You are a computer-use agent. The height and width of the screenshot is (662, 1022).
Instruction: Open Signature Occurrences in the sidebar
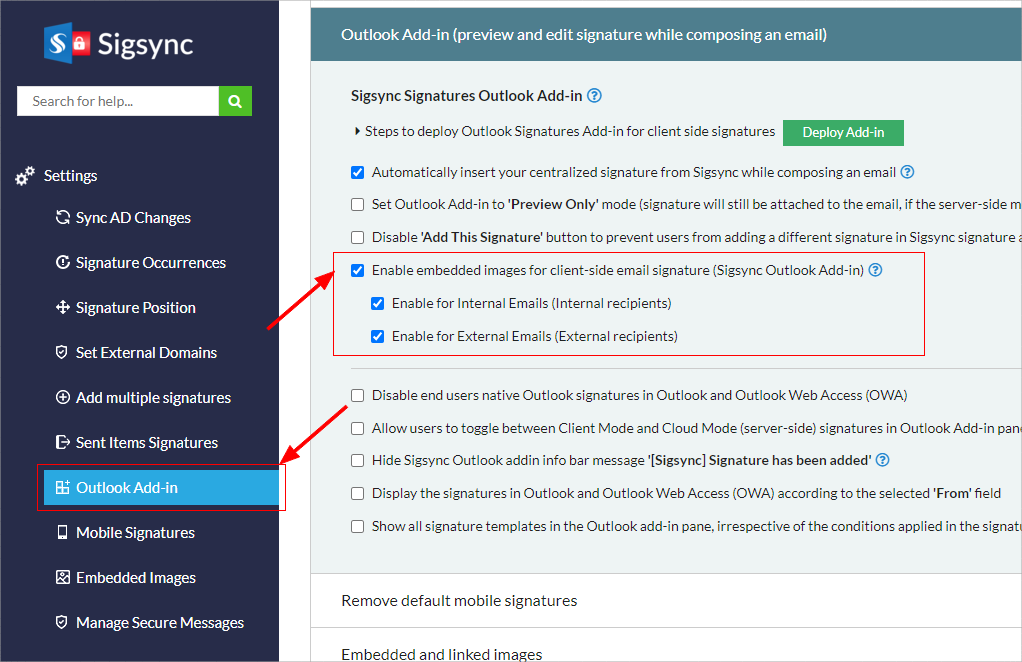click(150, 263)
